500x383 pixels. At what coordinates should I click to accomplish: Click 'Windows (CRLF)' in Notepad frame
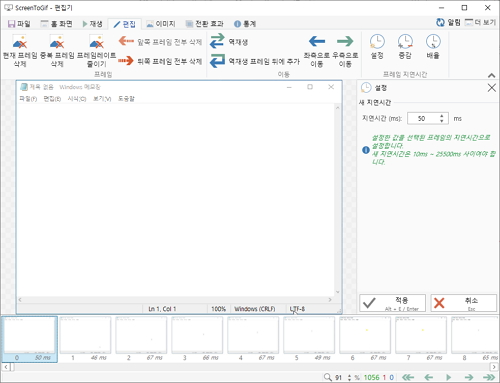click(254, 309)
